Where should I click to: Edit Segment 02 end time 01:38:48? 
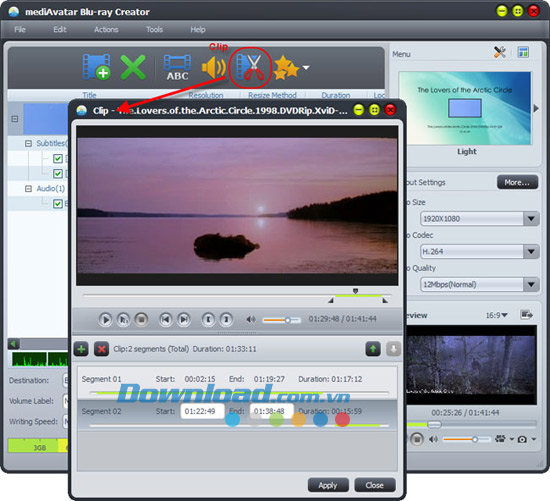point(271,411)
